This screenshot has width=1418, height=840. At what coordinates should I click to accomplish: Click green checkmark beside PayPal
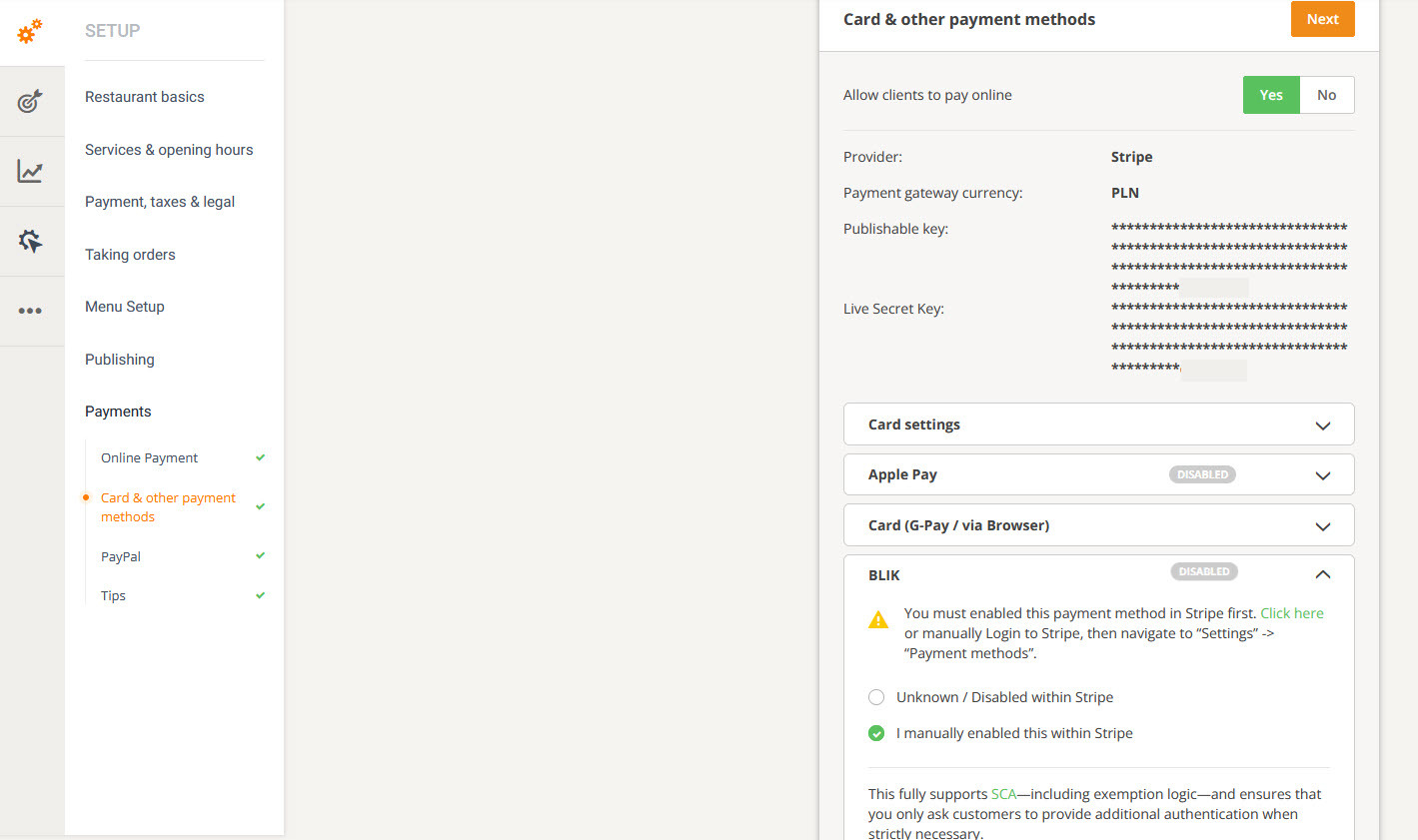coord(261,555)
